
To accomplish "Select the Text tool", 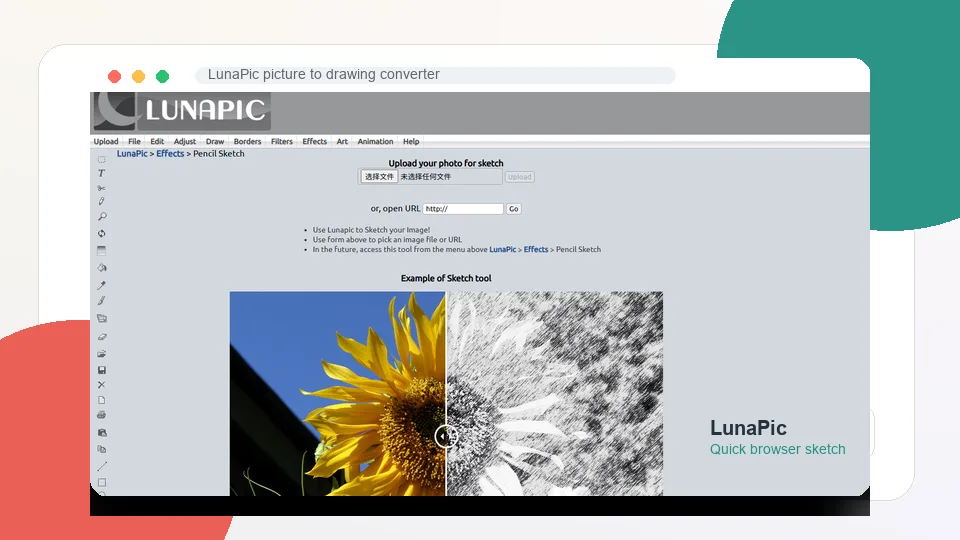I will point(102,173).
